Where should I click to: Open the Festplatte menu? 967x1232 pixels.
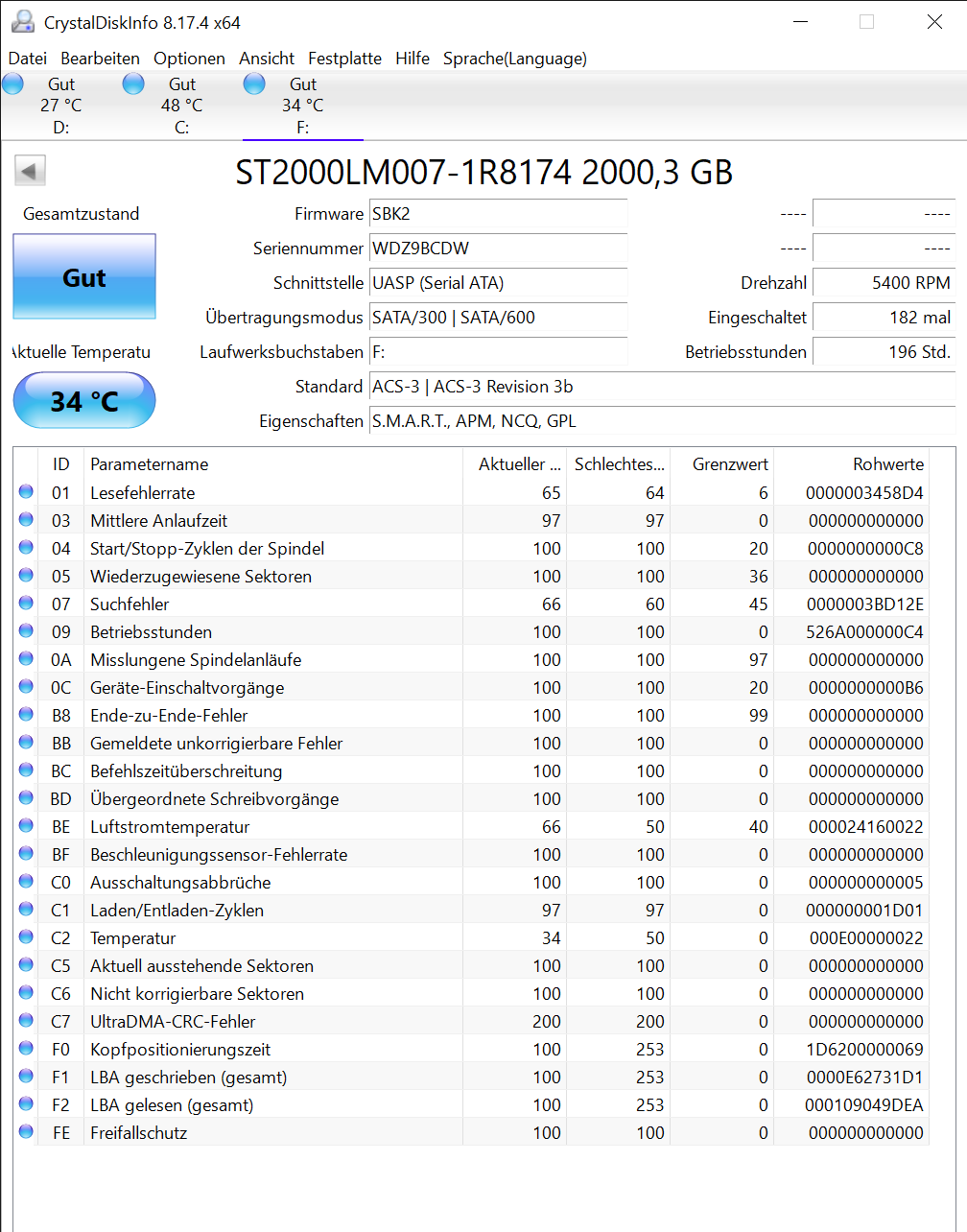click(344, 59)
